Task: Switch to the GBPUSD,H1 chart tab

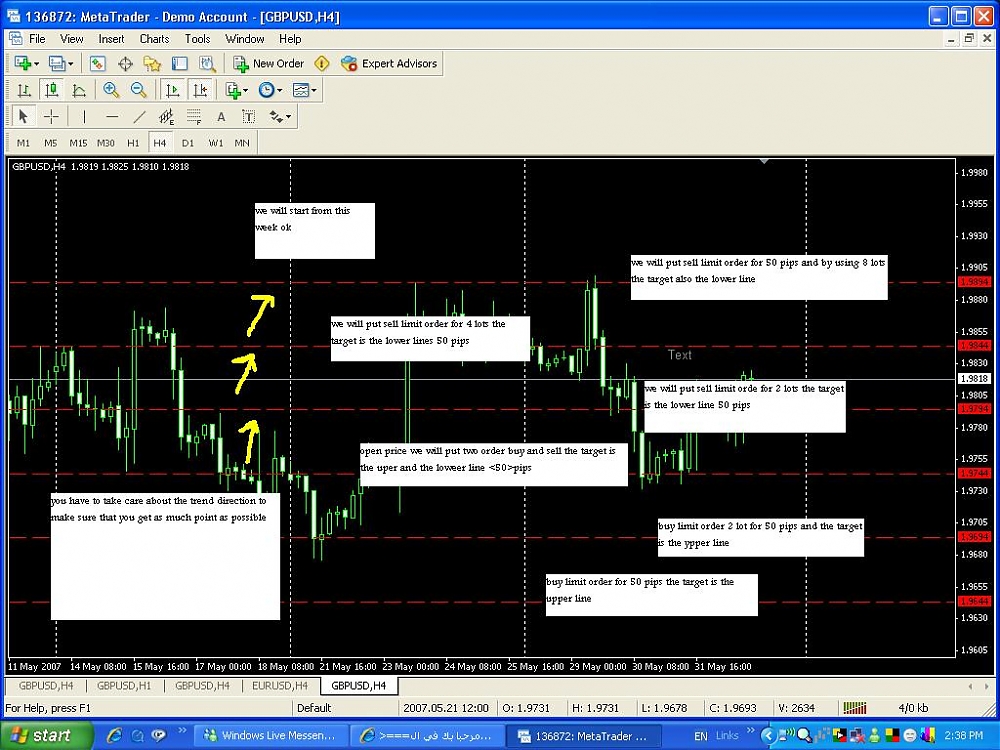Action: click(x=124, y=686)
